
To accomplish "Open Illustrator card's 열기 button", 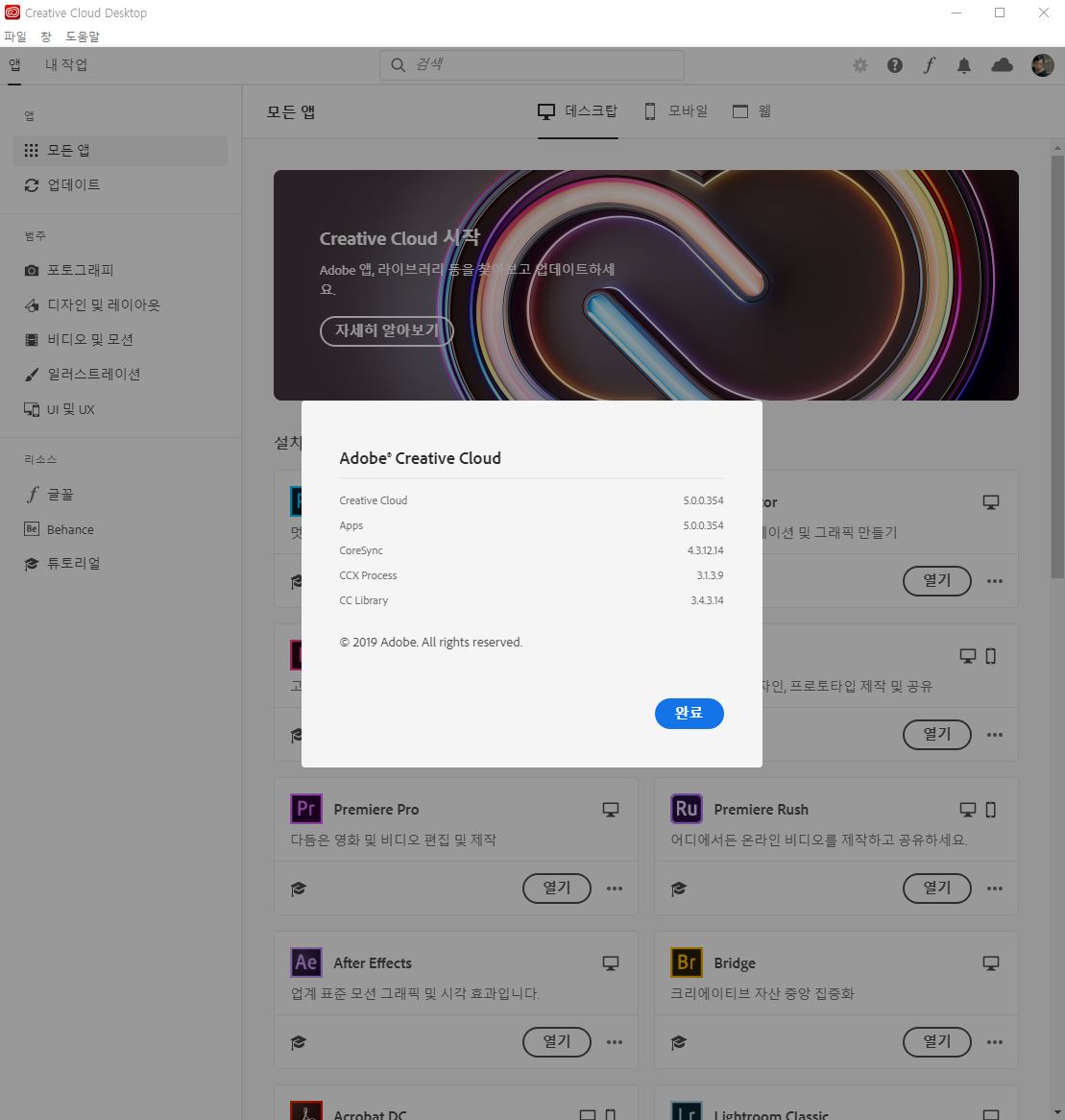I will pyautogui.click(x=937, y=581).
